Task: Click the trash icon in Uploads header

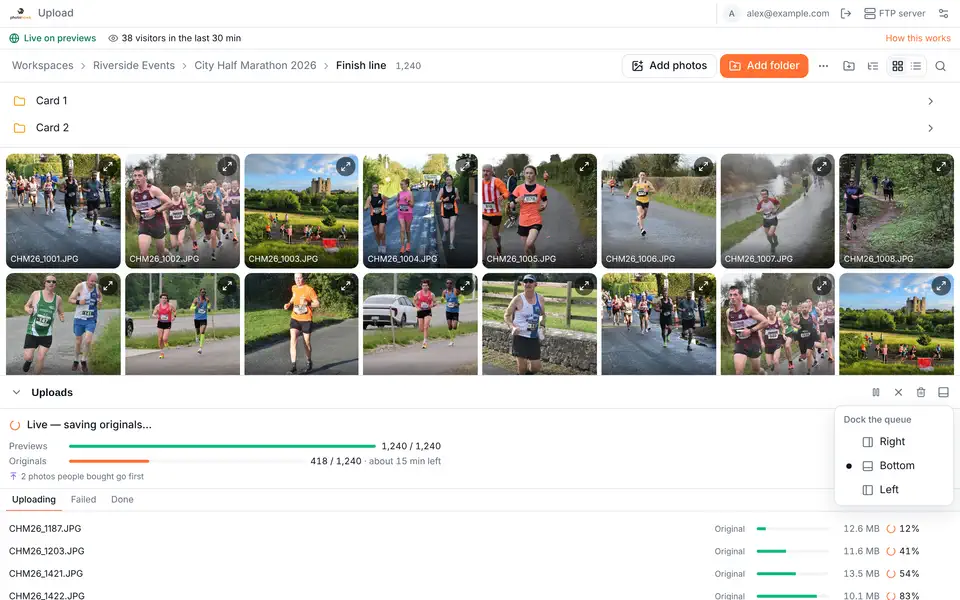Action: click(x=921, y=392)
